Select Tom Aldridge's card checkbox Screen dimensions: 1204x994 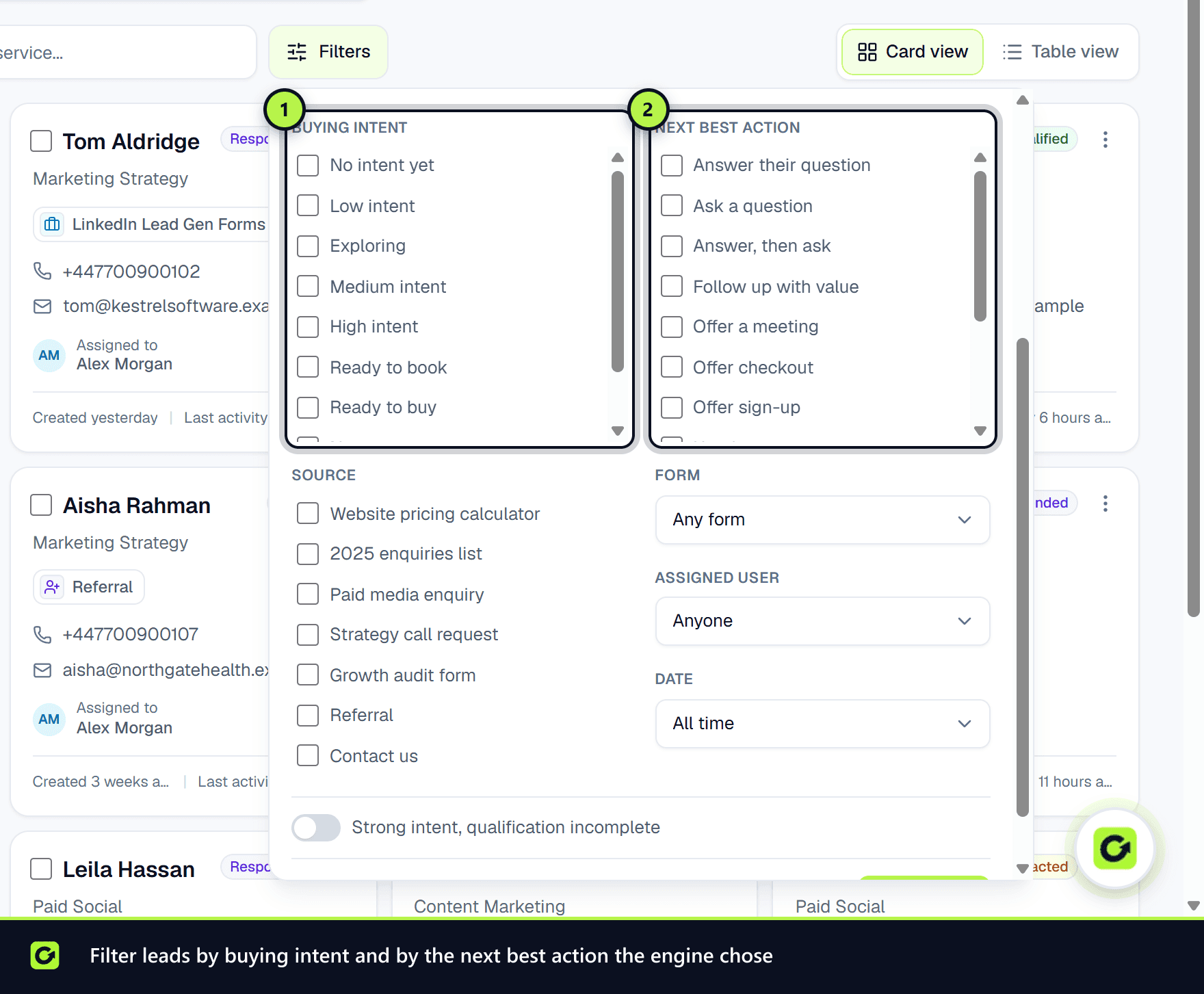tap(41, 141)
